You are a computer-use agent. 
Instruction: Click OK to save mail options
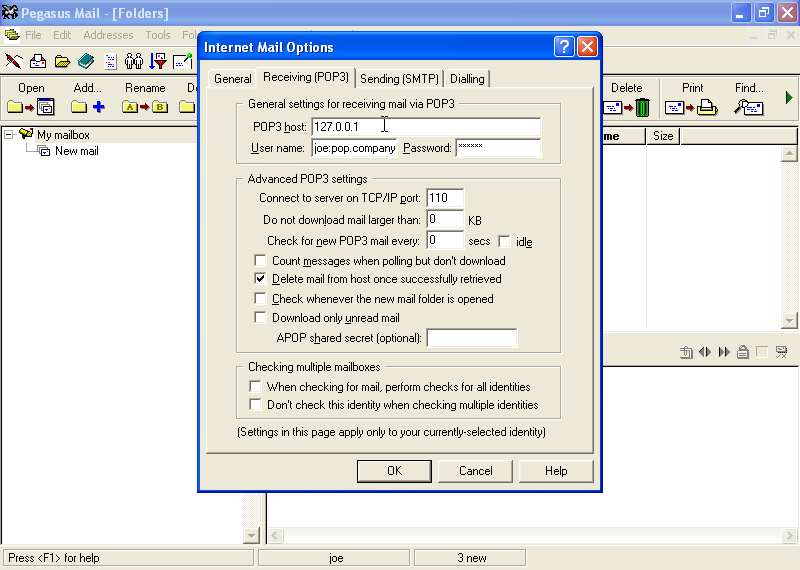pos(394,471)
